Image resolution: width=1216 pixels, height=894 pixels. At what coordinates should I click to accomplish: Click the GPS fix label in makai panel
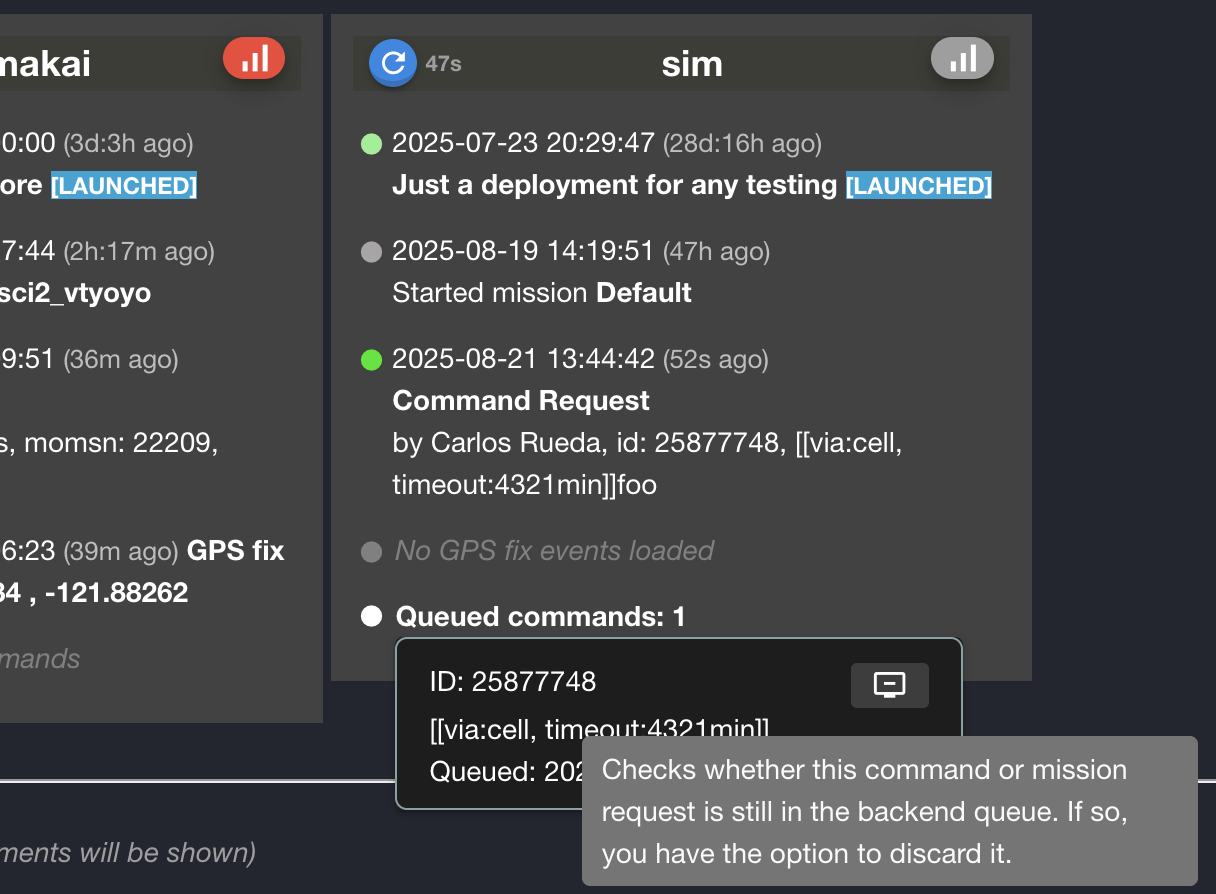pyautogui.click(x=236, y=551)
